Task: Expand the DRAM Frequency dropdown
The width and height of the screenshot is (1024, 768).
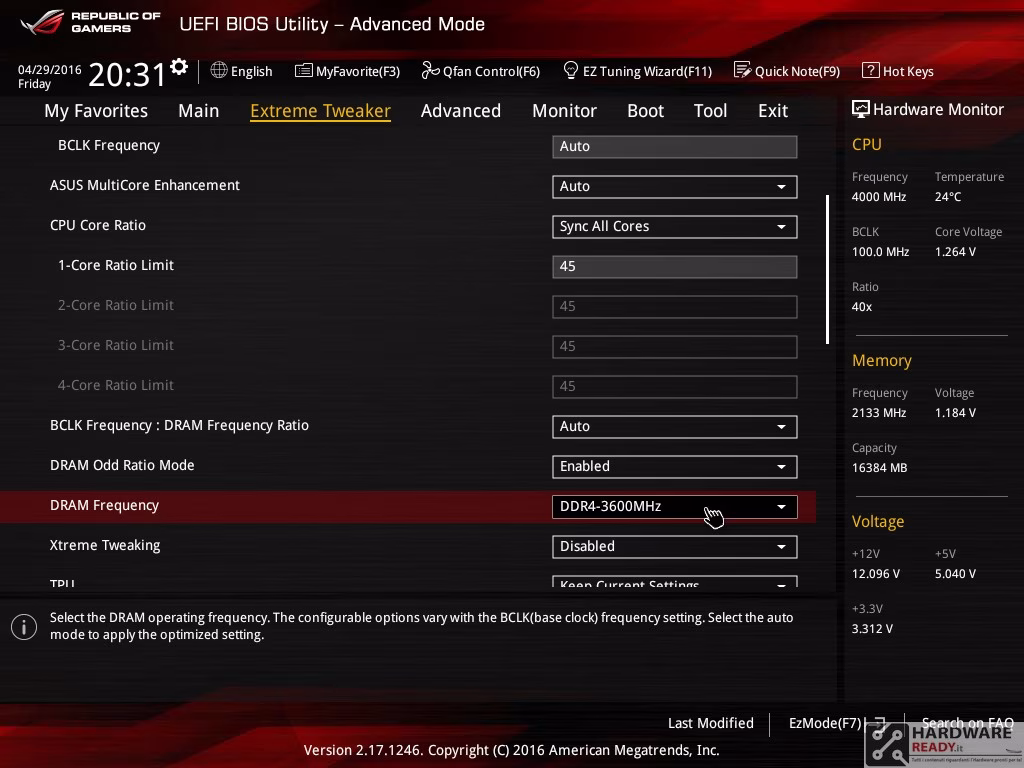Action: (x=675, y=507)
